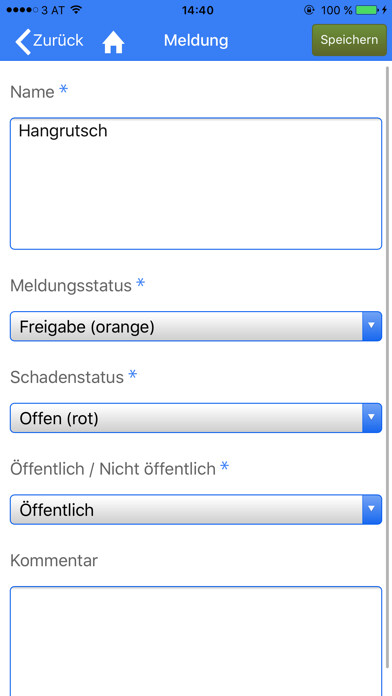Select the Freigabe (orange) combo box
Viewport: 392px width, 696px height.
196,326
